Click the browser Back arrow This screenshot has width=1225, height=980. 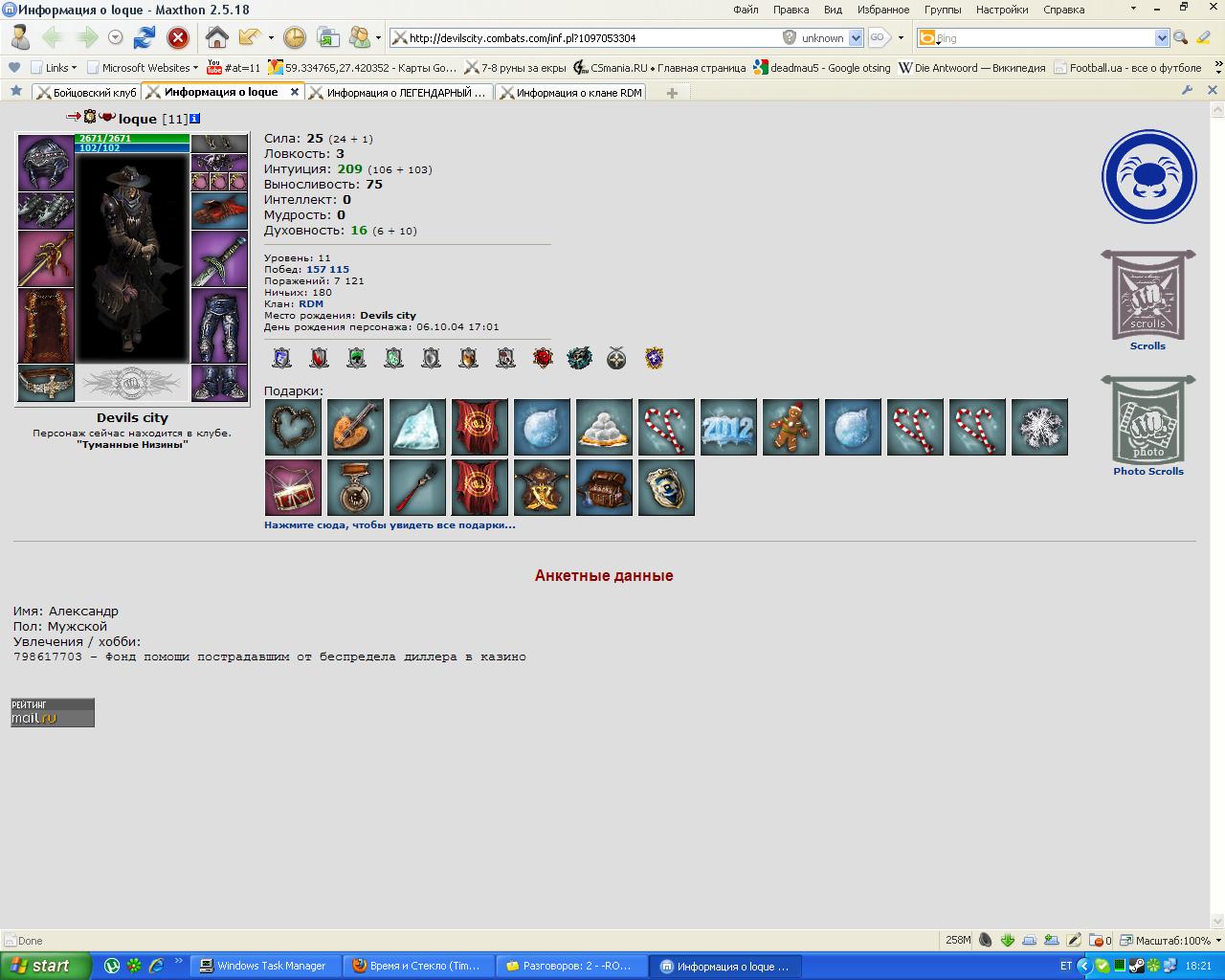(52, 37)
